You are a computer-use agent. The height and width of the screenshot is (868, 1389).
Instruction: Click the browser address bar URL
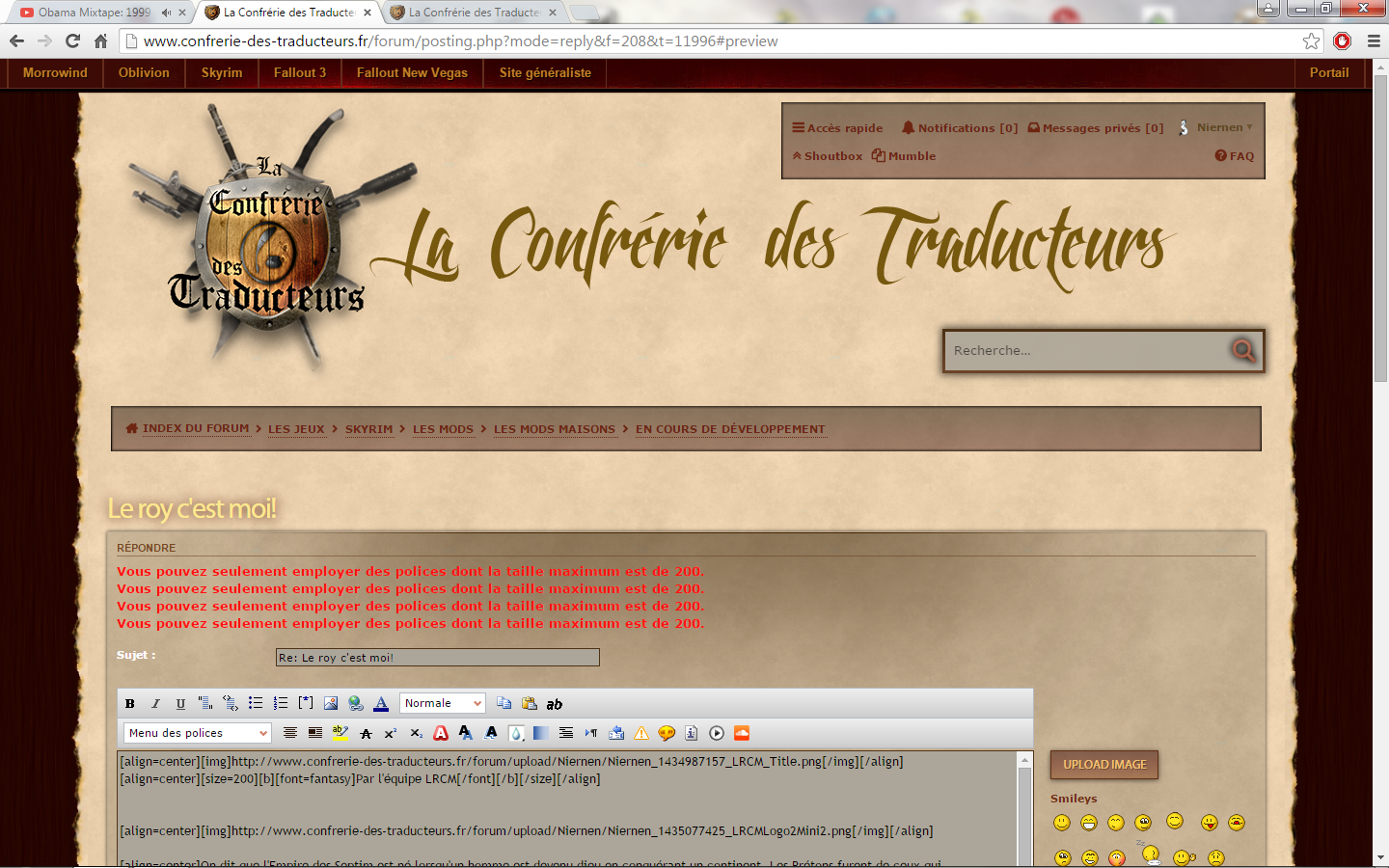tap(460, 41)
